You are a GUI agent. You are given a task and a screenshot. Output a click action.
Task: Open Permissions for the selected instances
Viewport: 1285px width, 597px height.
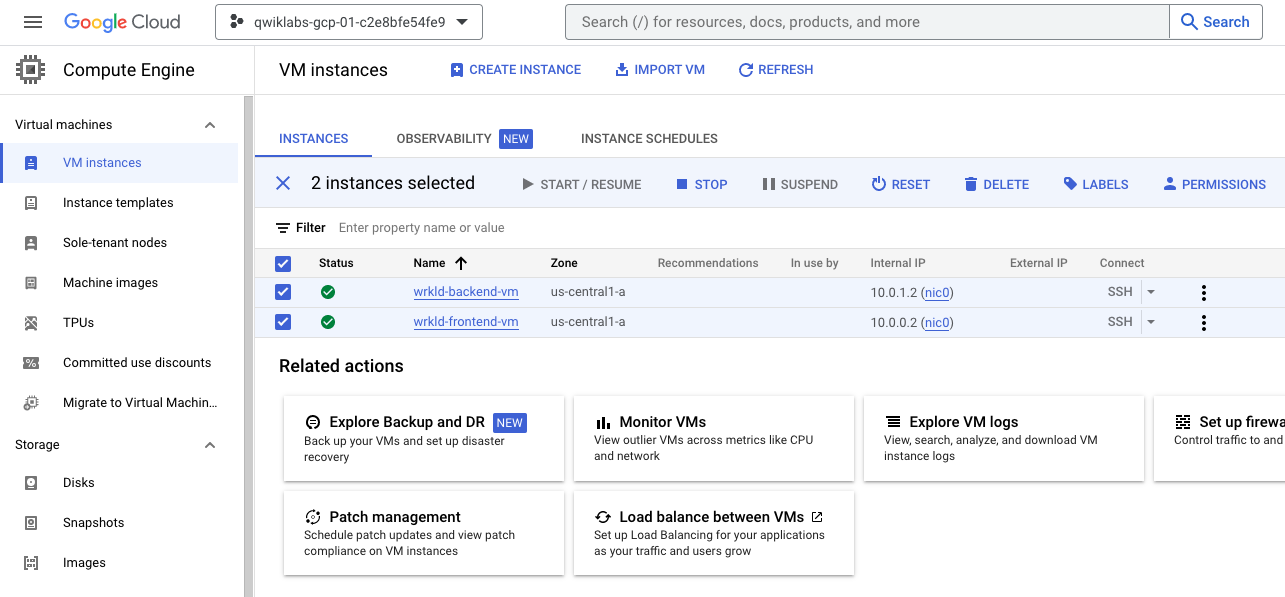(x=1214, y=184)
